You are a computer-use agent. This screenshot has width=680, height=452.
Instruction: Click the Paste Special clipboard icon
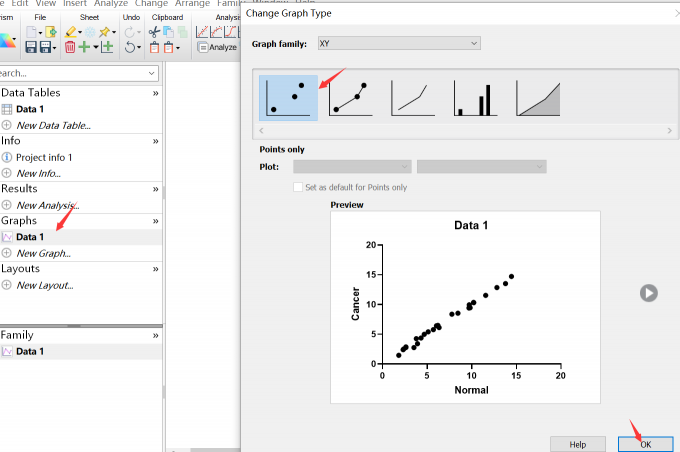168,47
